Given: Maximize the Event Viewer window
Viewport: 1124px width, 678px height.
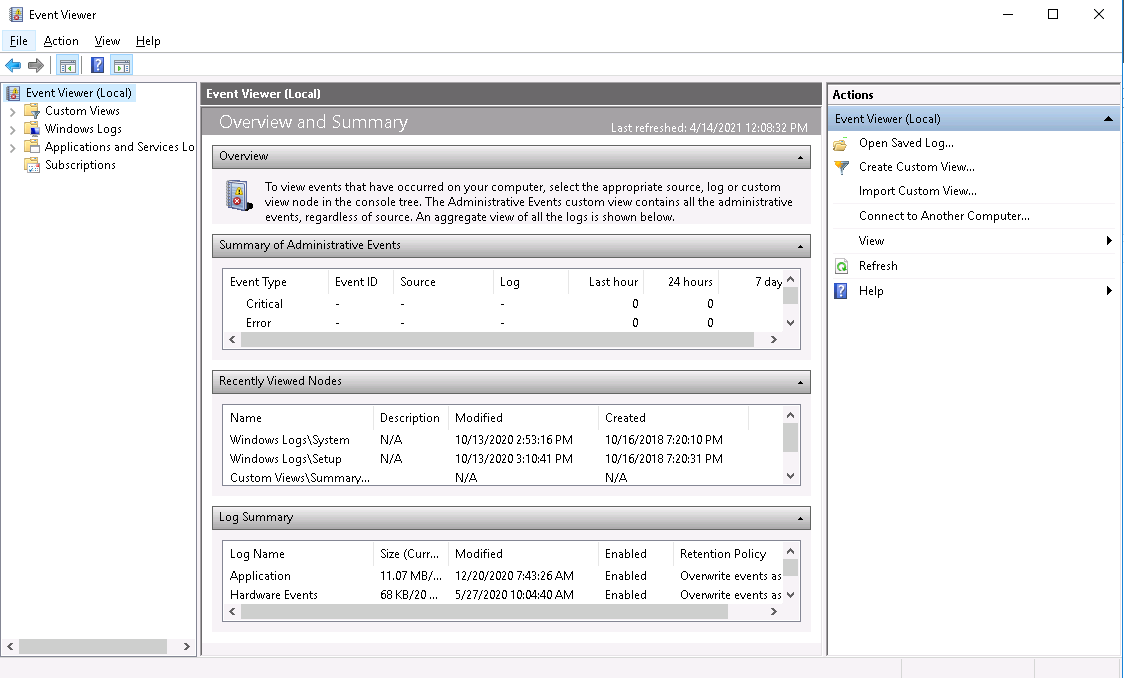Looking at the screenshot, I should point(1053,14).
